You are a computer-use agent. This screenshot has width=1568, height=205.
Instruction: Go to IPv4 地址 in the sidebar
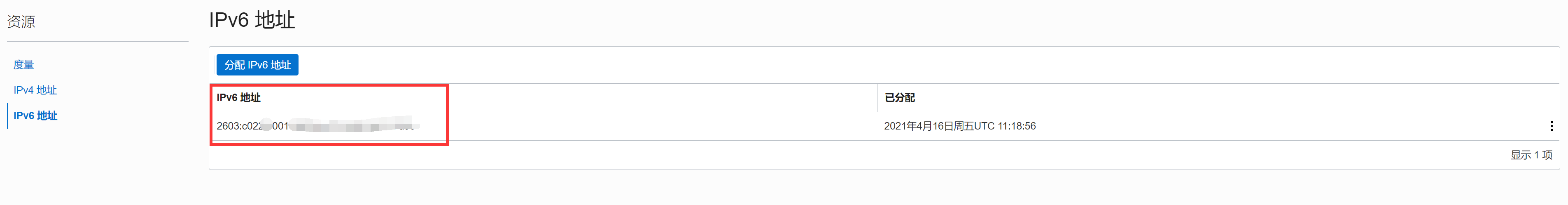point(35,90)
